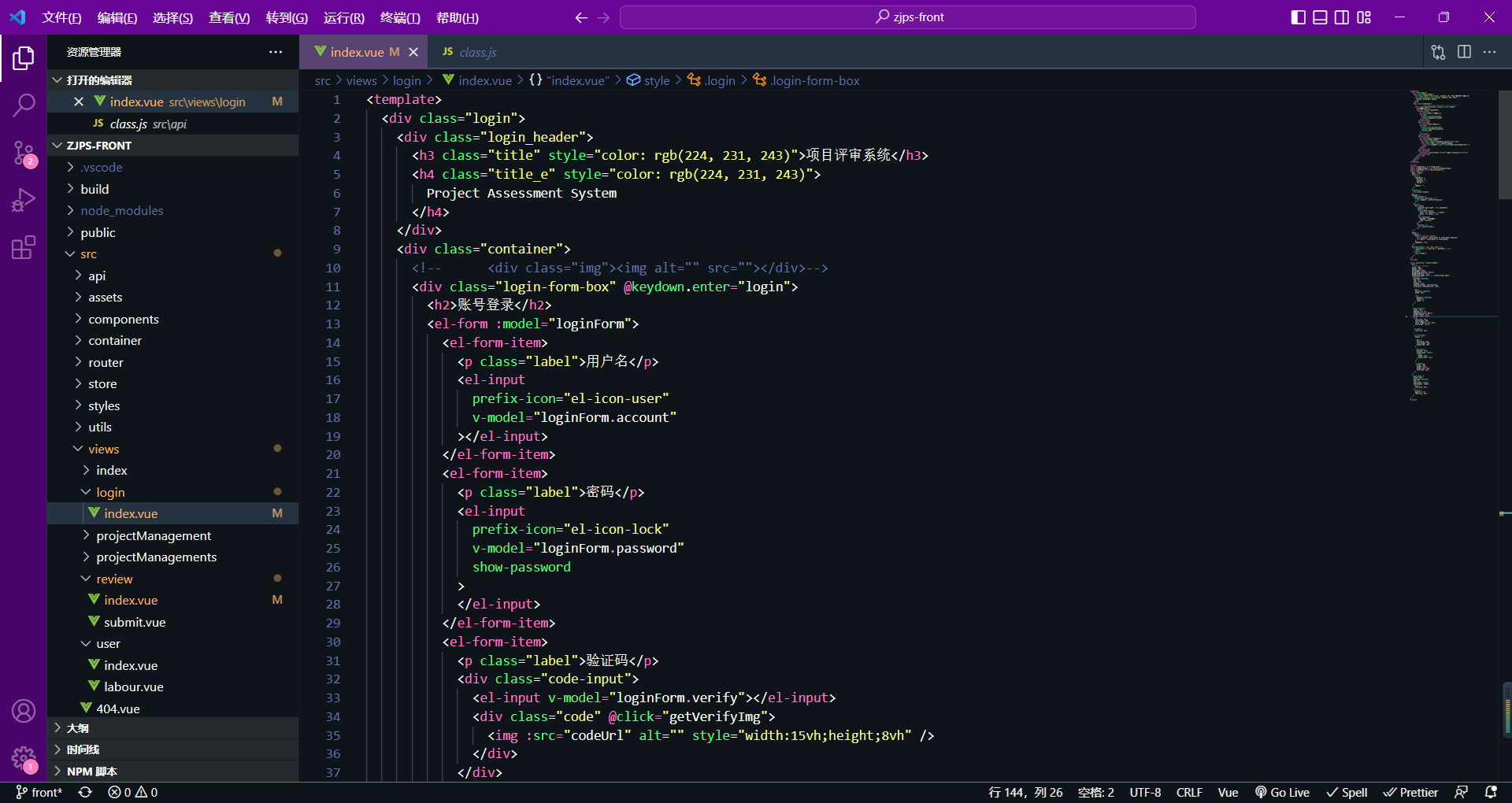Viewport: 1512px width, 803px height.
Task: Open the Explorer view in activity bar
Action: point(24,57)
